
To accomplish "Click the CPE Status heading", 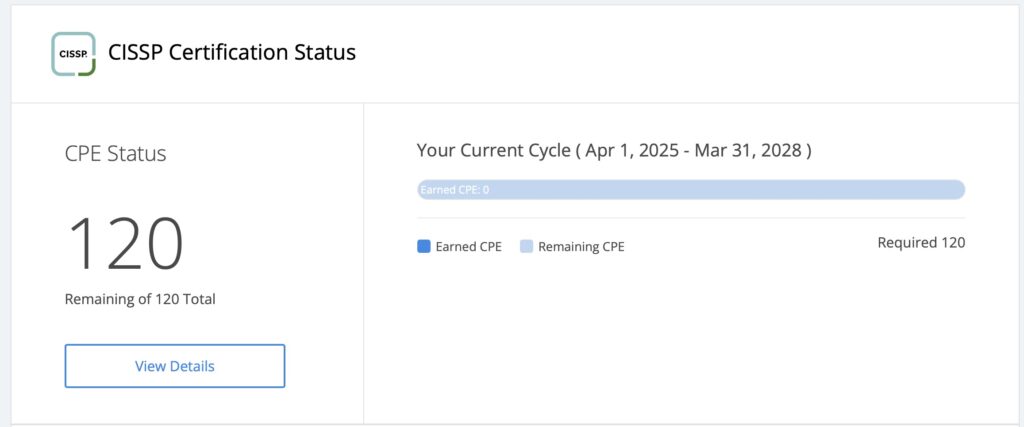I will 116,153.
